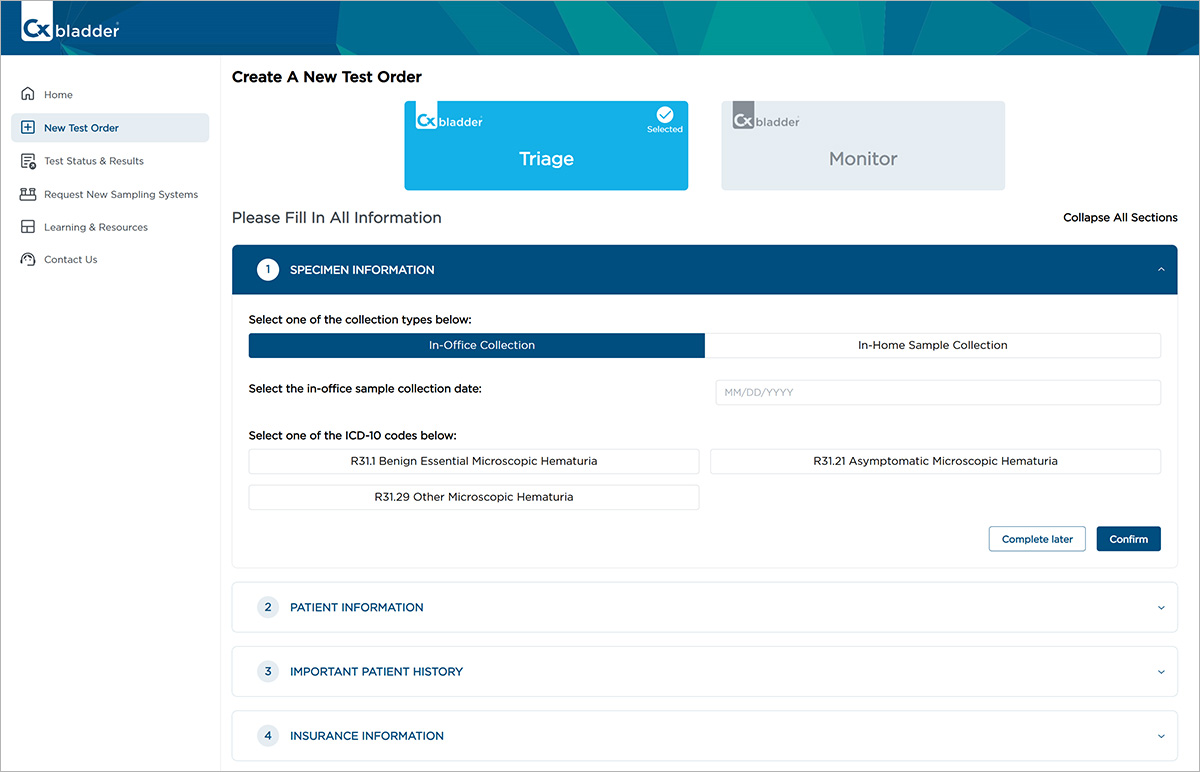This screenshot has width=1200, height=772.
Task: Choose R31.21 Asymptomatic Microscopic Hematuria
Action: [x=935, y=461]
